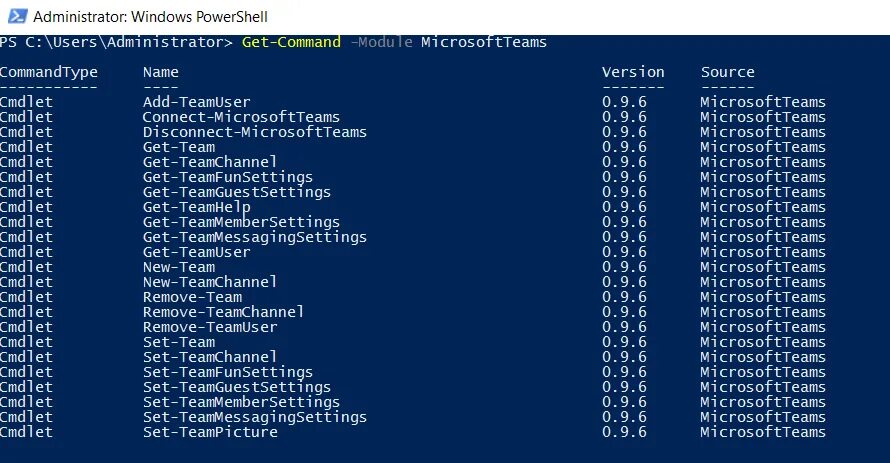Click the MicrosoftTeams argument in the command line

coord(483,42)
